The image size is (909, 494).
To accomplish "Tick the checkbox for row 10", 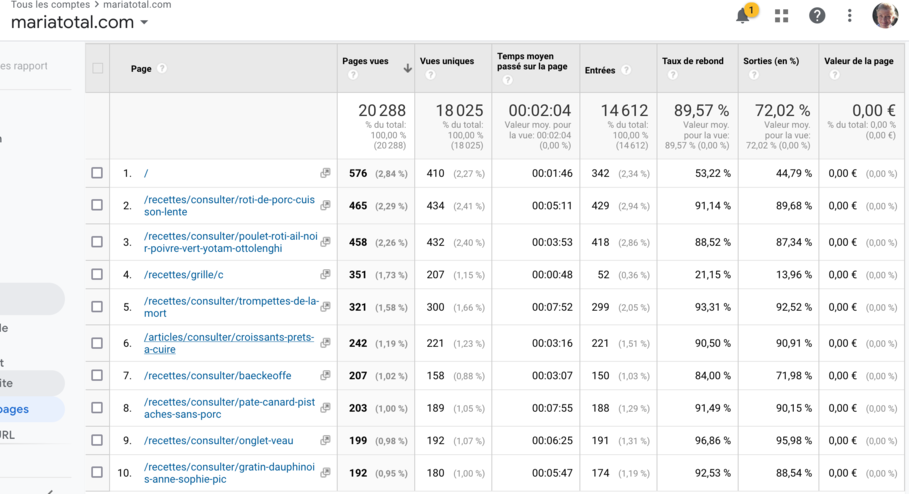I will [x=97, y=472].
